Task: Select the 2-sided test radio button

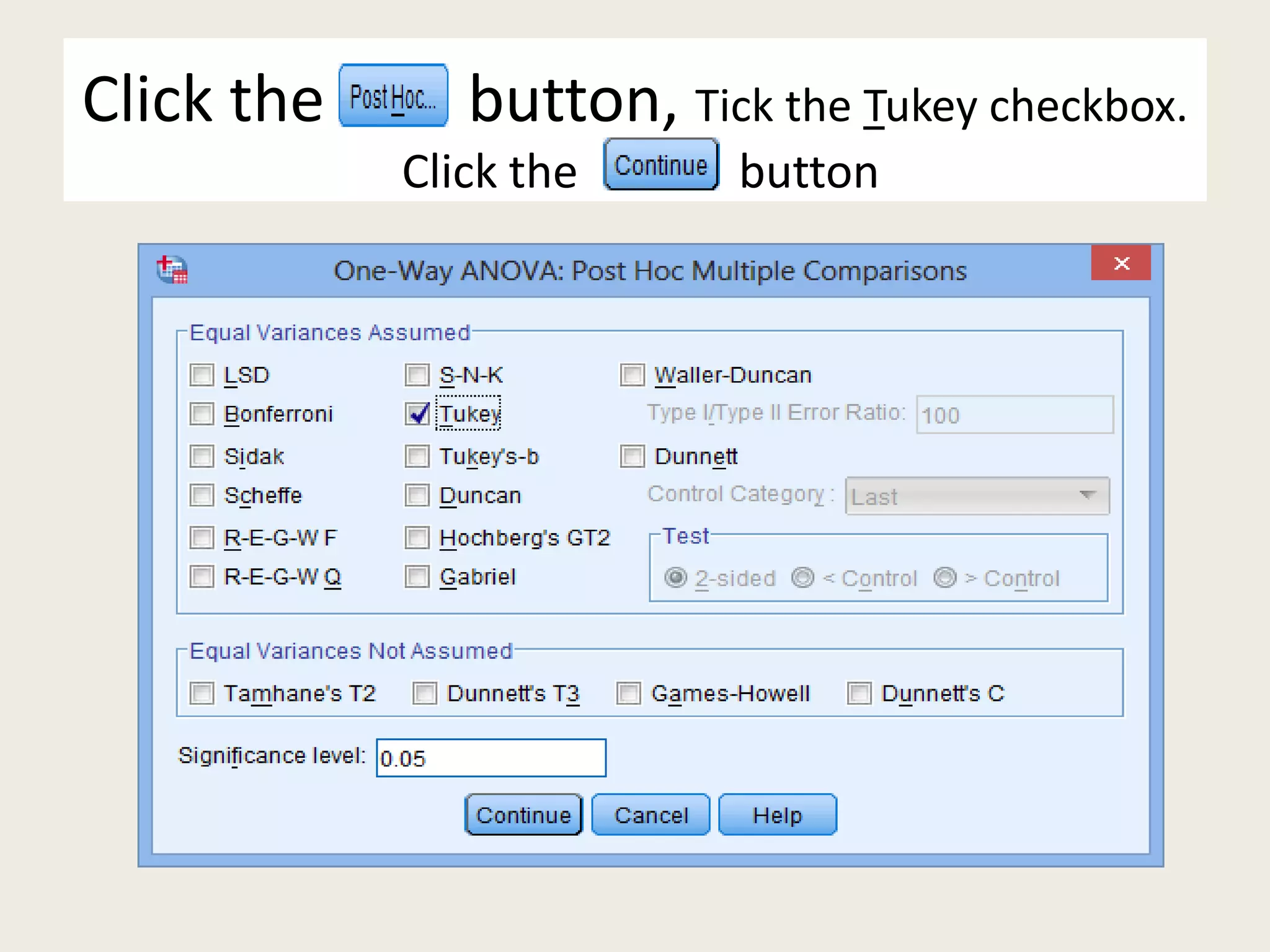Action: click(x=675, y=578)
